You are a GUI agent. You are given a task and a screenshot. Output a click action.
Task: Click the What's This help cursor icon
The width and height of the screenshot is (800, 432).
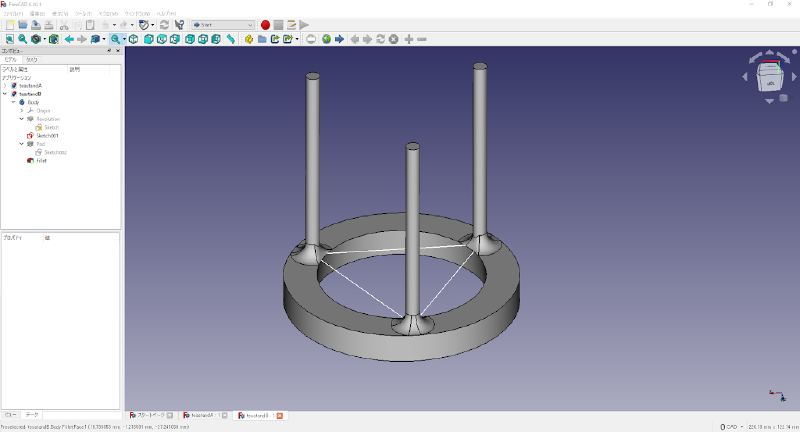pos(179,25)
